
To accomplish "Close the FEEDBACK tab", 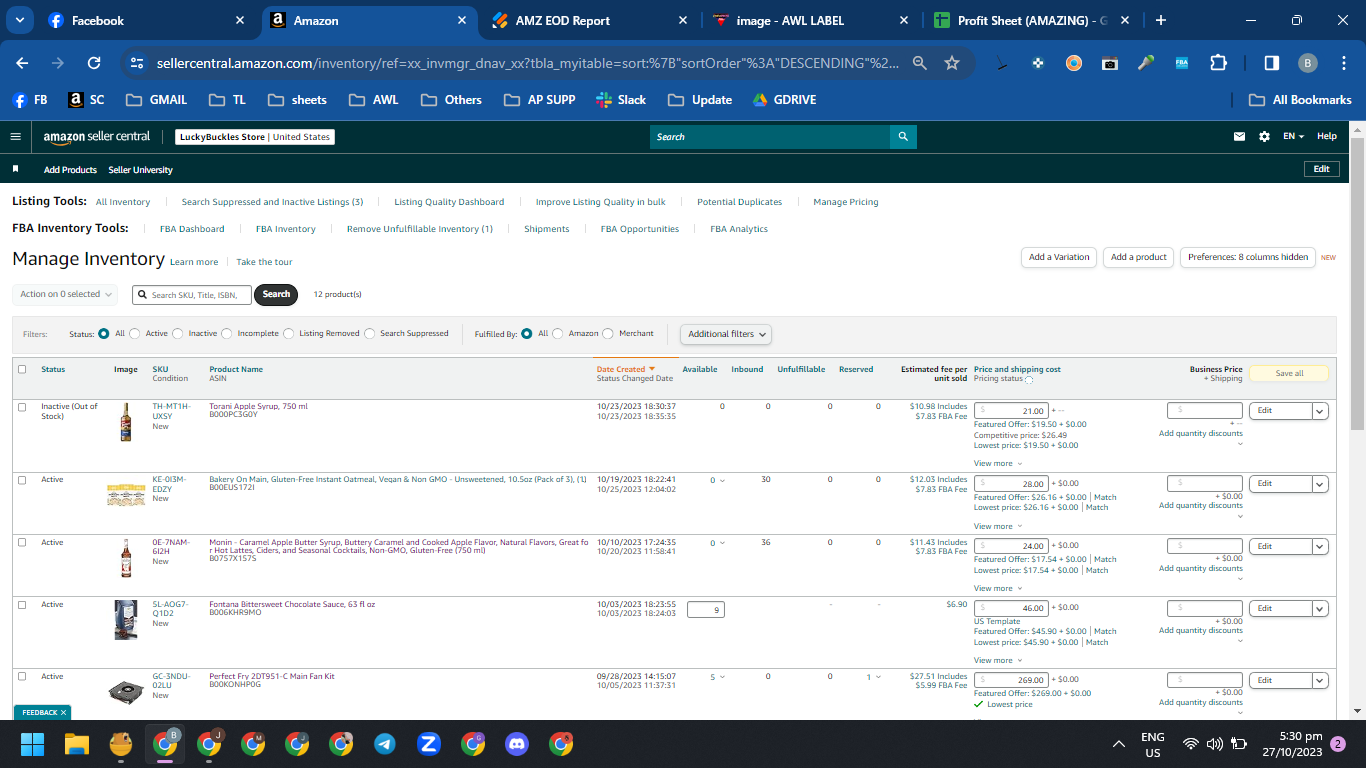I will [63, 712].
